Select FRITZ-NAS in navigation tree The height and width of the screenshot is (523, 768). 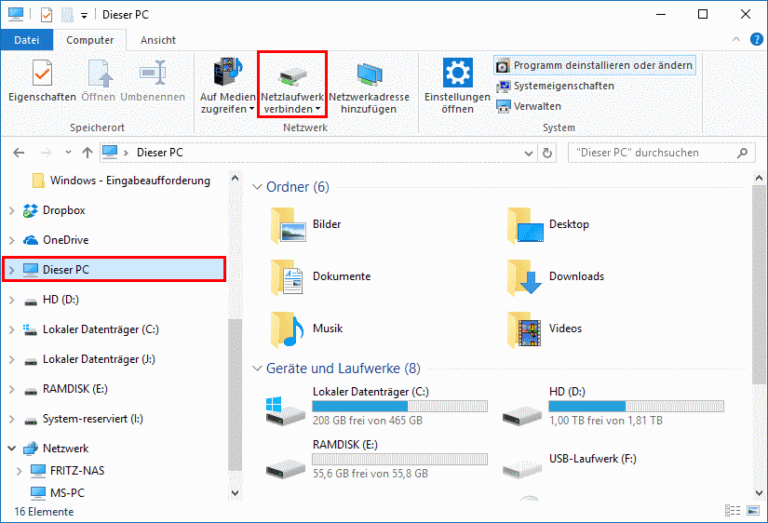(74, 470)
